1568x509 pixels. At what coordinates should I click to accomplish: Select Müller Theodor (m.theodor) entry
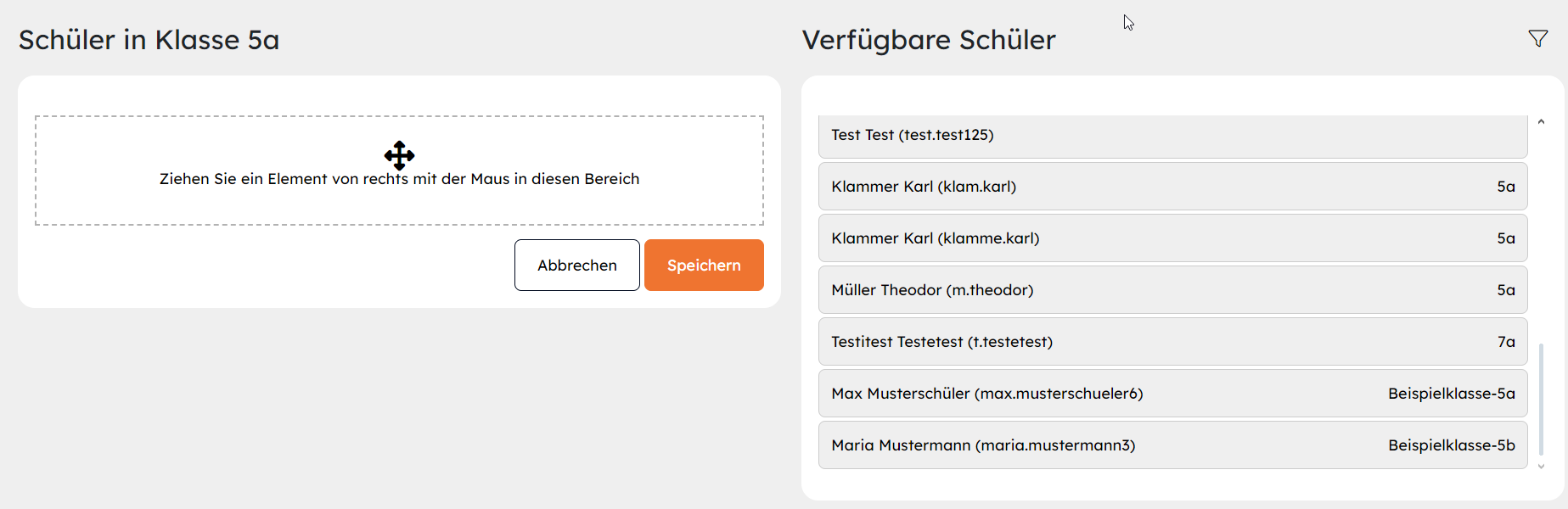tap(1173, 290)
